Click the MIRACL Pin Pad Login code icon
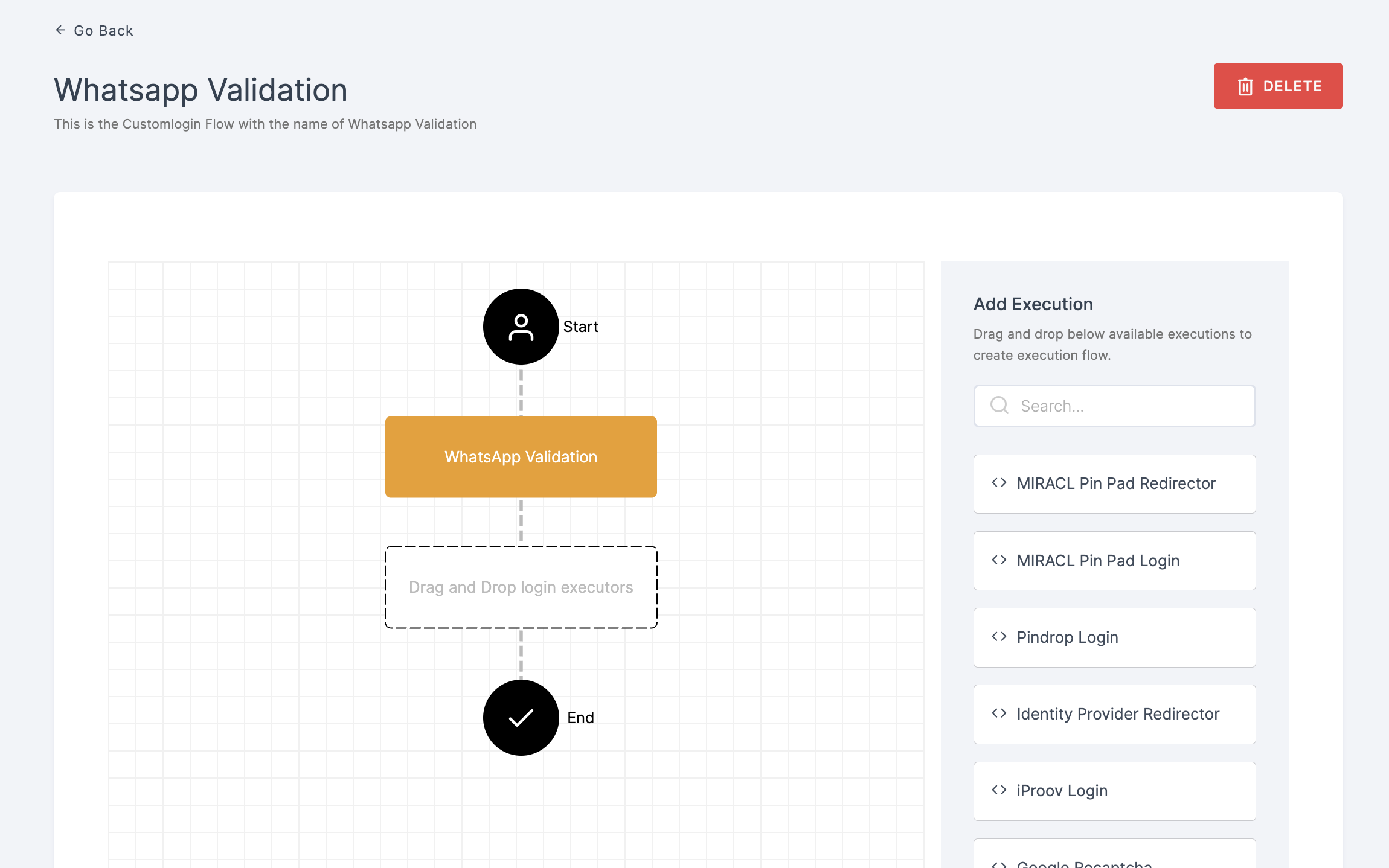 999,560
